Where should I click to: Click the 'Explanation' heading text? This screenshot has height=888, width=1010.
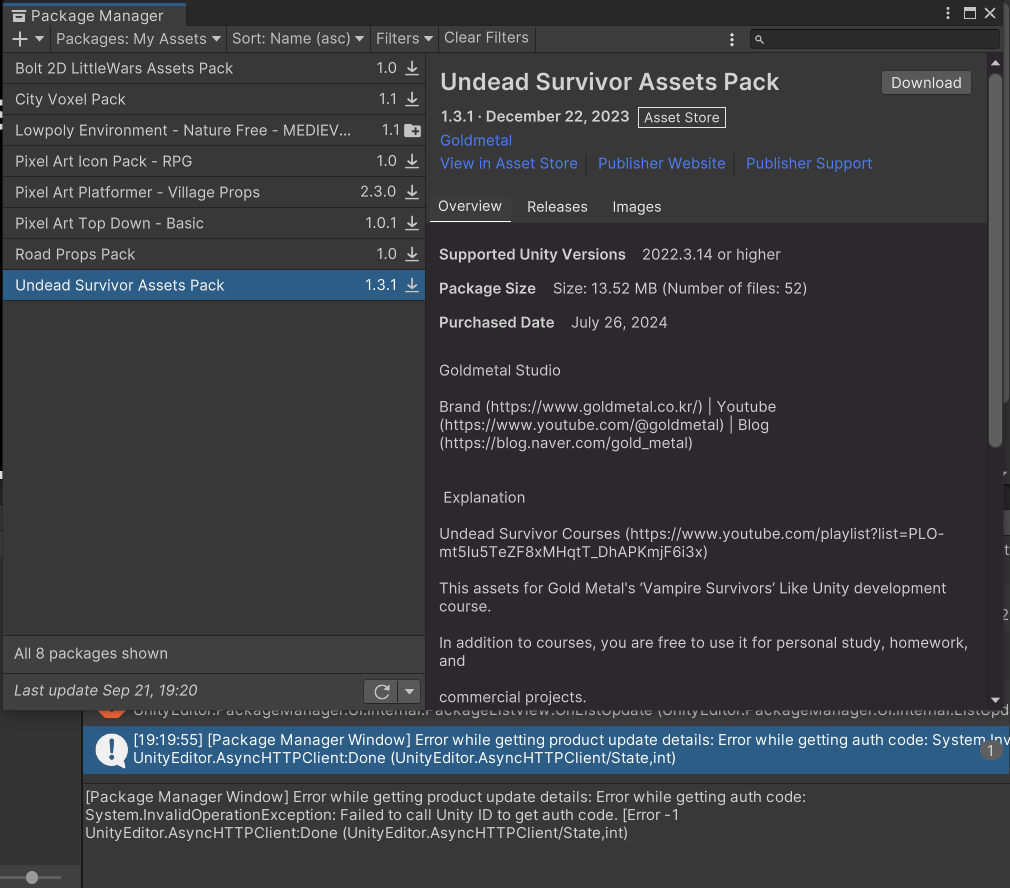tap(484, 498)
